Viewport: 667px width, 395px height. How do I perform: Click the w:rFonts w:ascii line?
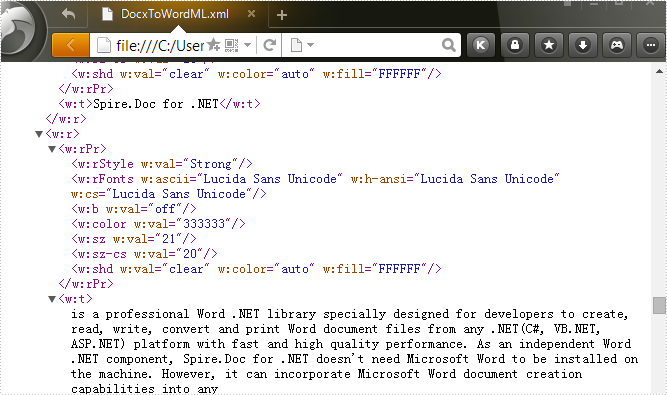(315, 179)
